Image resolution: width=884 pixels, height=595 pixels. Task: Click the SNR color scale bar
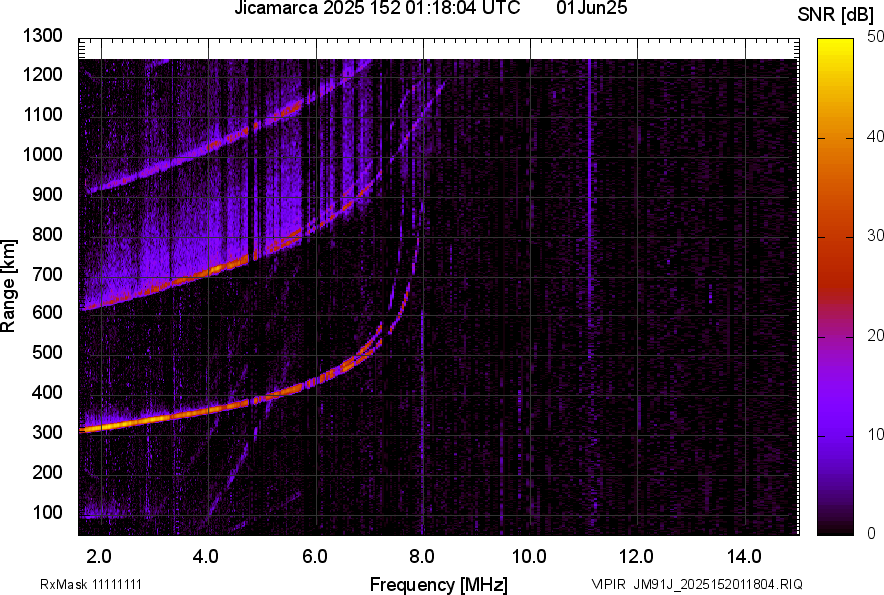point(836,287)
